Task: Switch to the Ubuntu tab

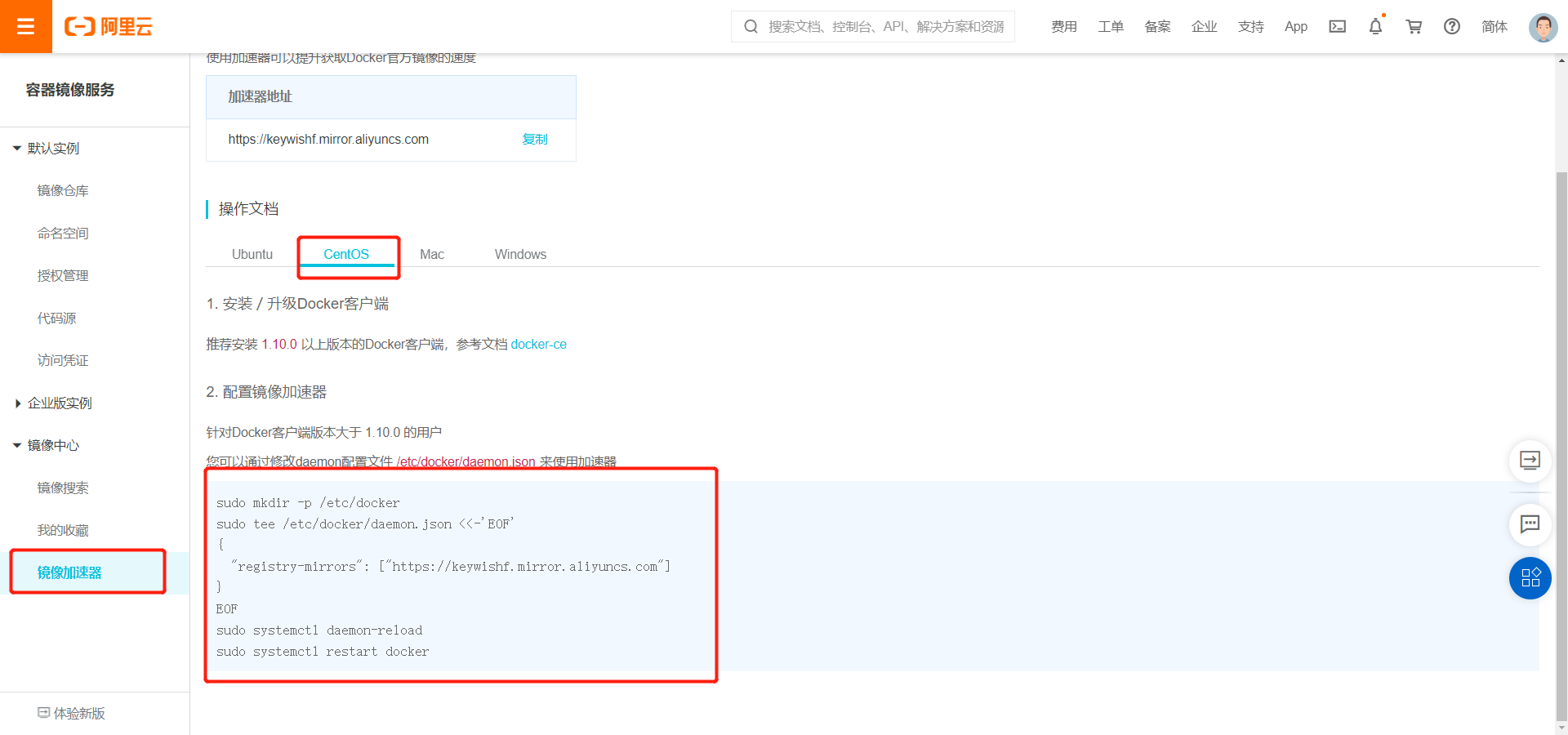Action: pos(252,254)
